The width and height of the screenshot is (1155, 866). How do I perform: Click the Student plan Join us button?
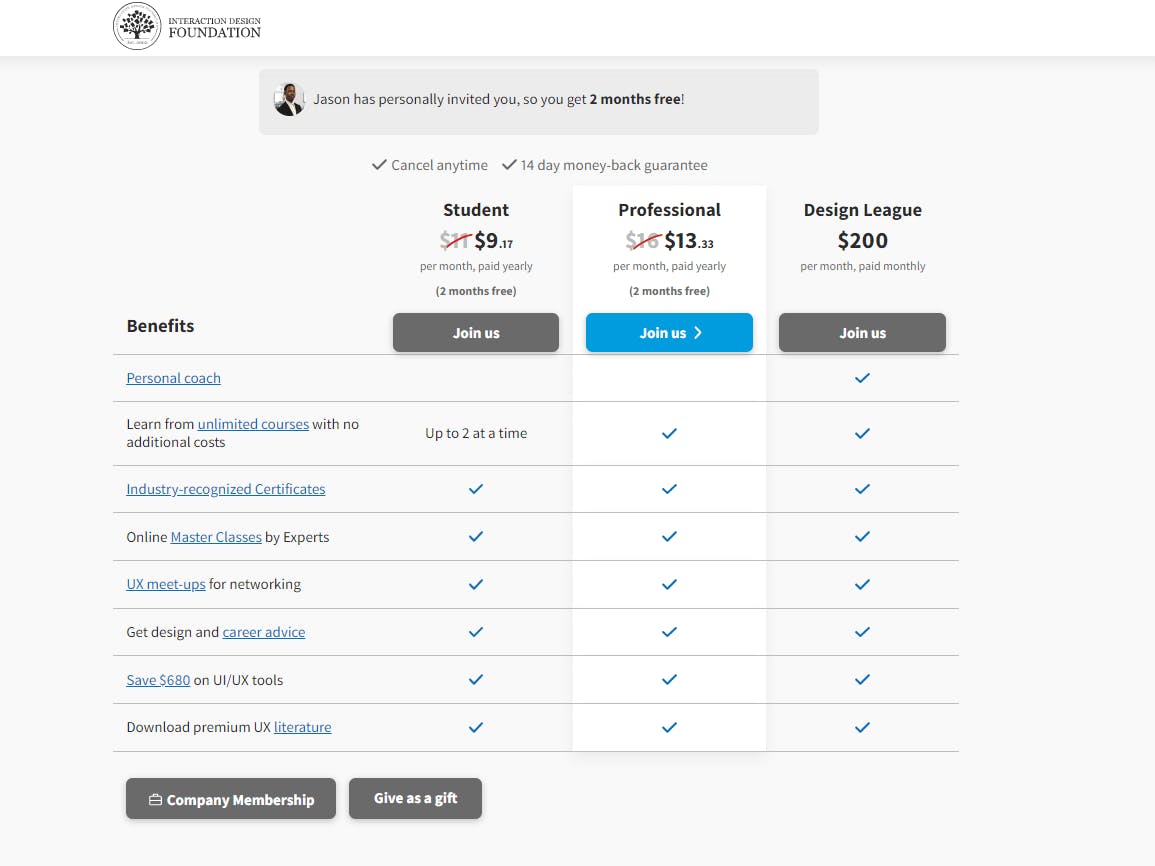pyautogui.click(x=476, y=332)
